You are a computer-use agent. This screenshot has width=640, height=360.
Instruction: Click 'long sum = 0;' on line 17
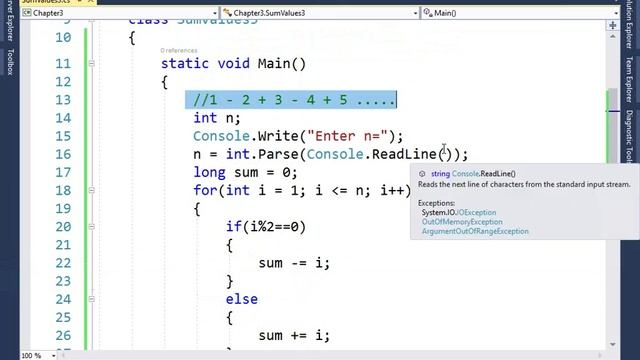point(245,172)
